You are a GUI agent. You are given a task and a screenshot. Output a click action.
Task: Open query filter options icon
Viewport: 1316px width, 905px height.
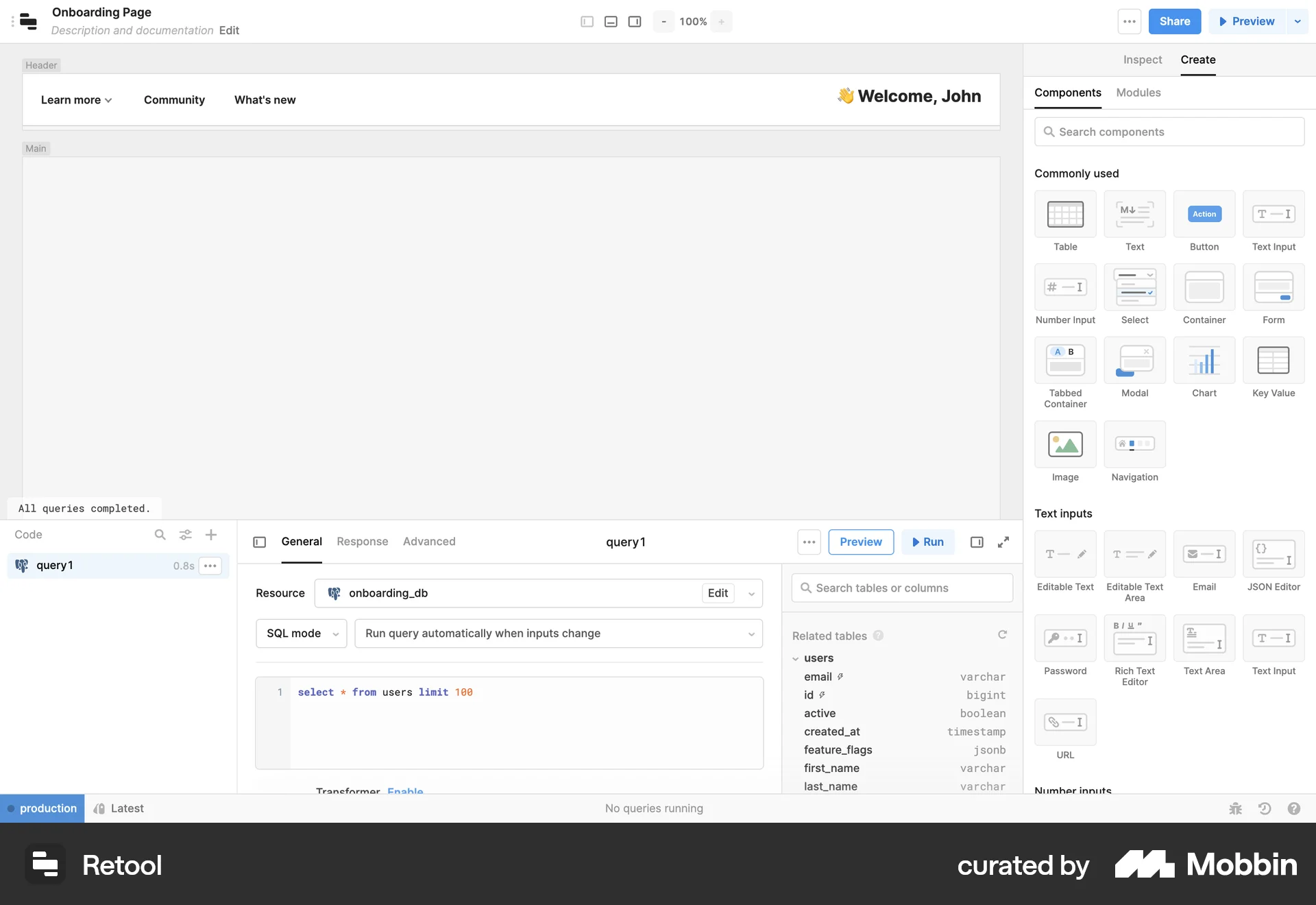(185, 535)
